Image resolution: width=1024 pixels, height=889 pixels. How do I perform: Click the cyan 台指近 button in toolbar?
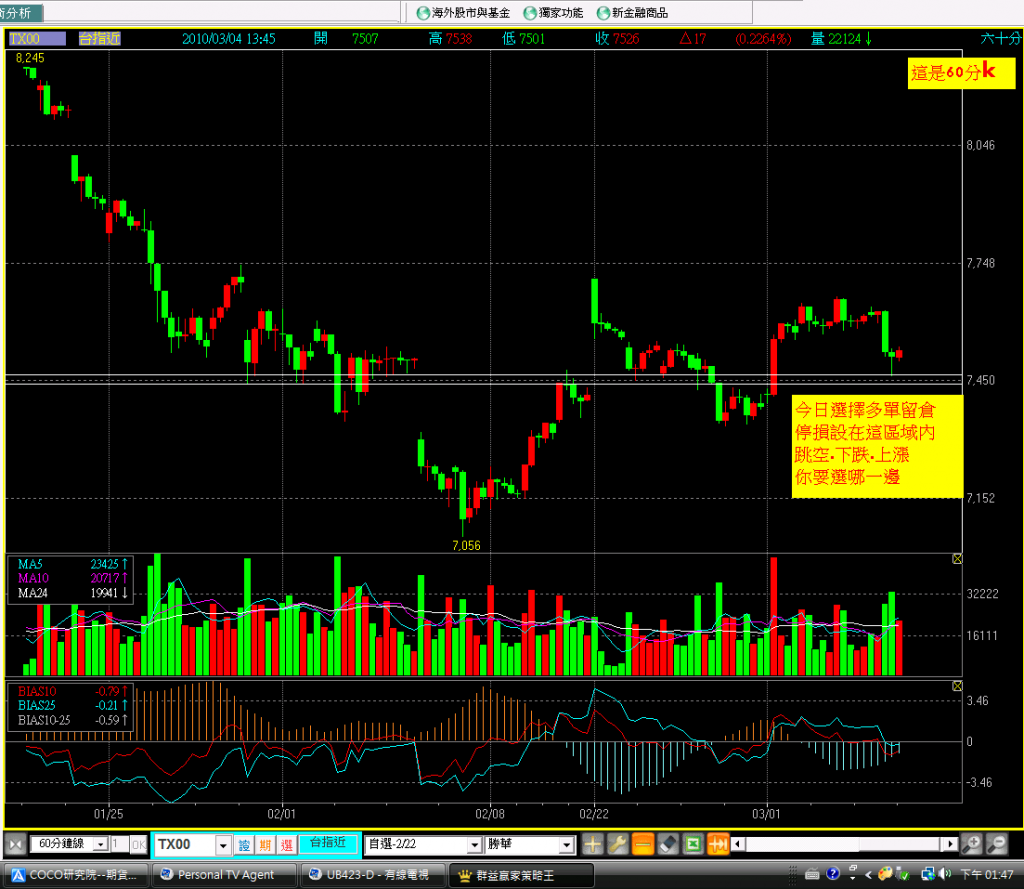[x=328, y=843]
